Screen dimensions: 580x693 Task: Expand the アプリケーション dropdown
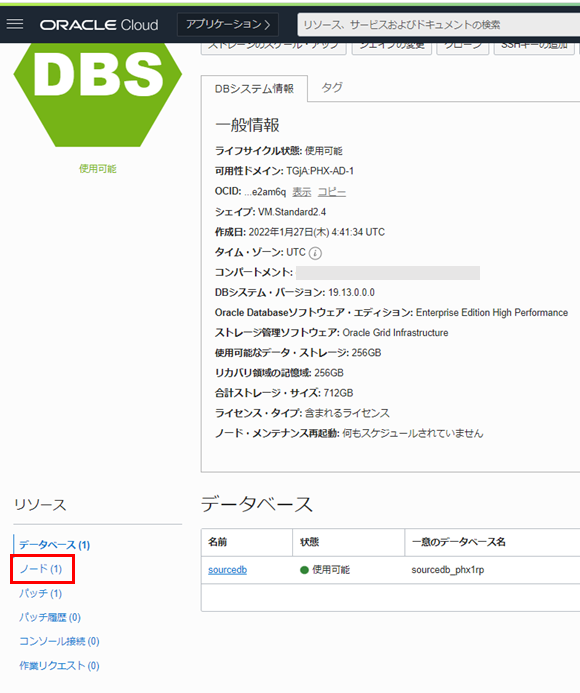pyautogui.click(x=228, y=24)
